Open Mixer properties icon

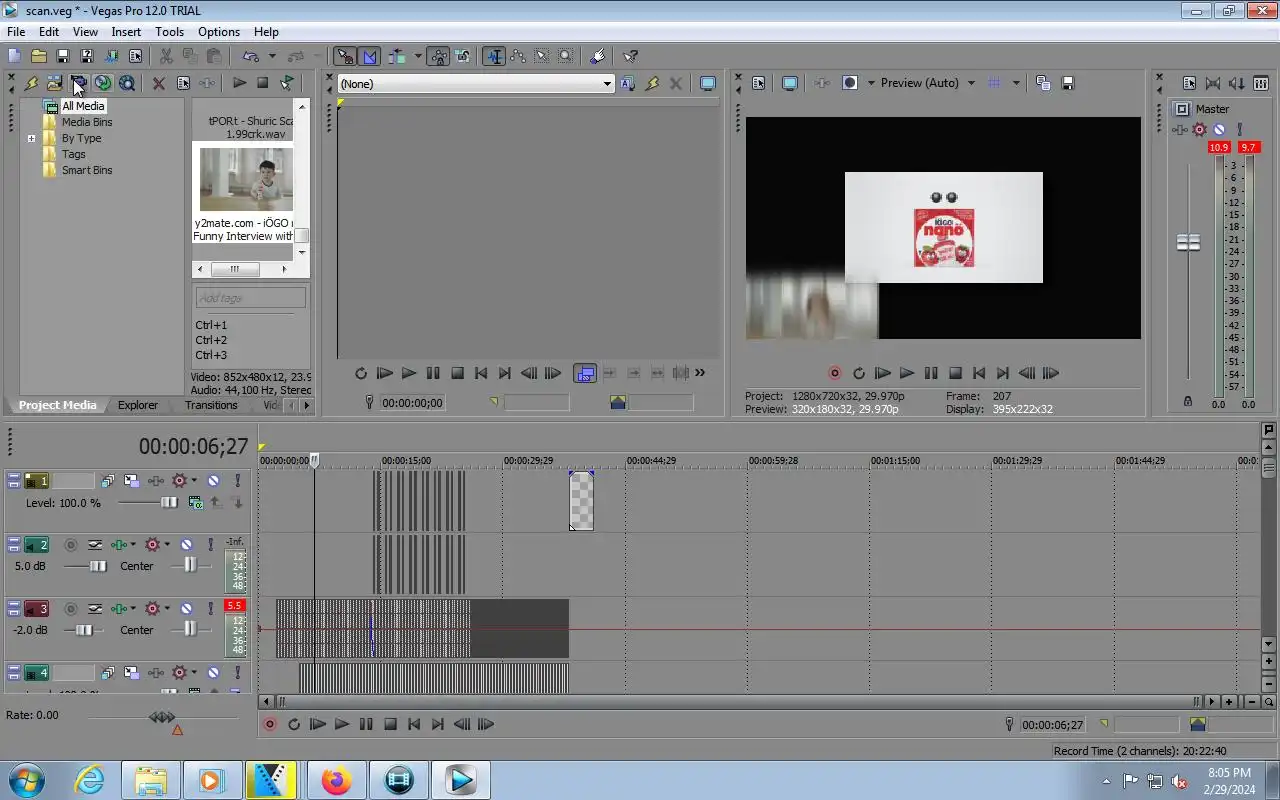[x=1189, y=83]
